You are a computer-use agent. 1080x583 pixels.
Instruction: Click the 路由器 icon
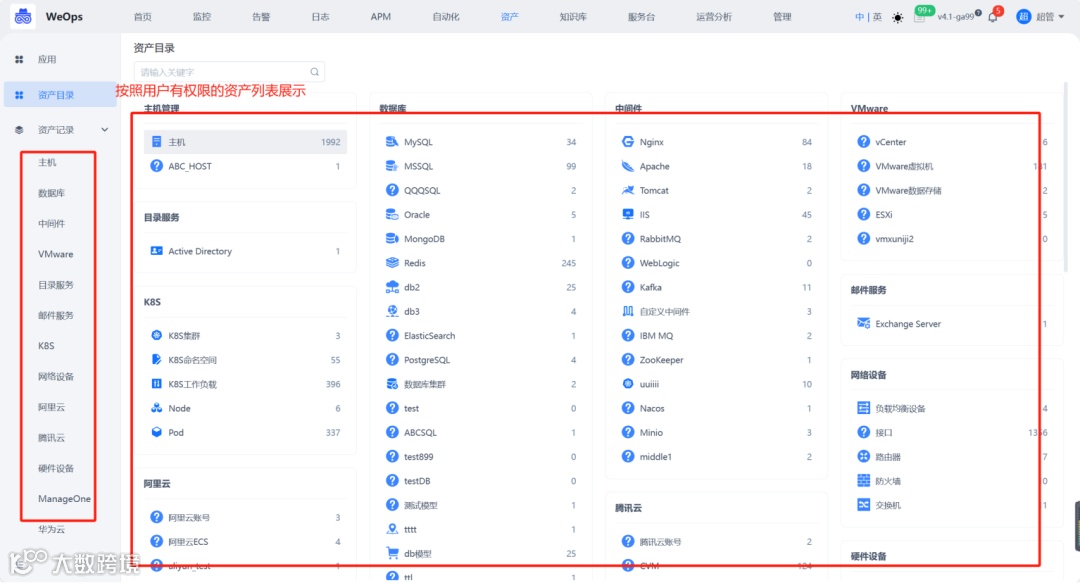pyautogui.click(x=863, y=456)
